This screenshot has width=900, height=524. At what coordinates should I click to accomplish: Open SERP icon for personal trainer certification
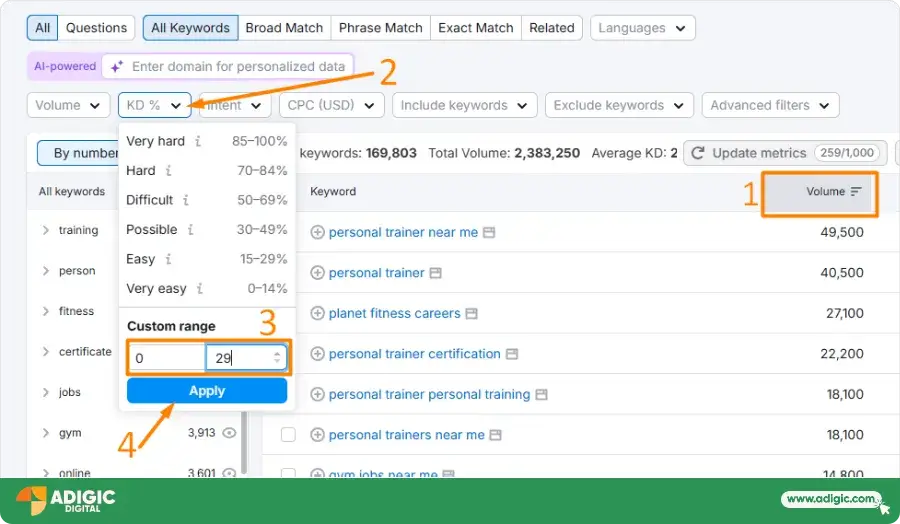(511, 354)
